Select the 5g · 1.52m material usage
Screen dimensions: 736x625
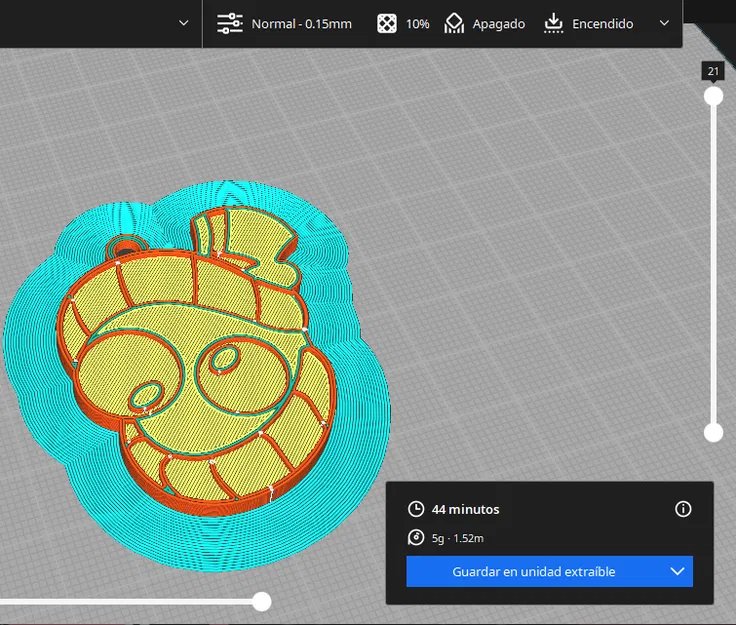(458, 538)
